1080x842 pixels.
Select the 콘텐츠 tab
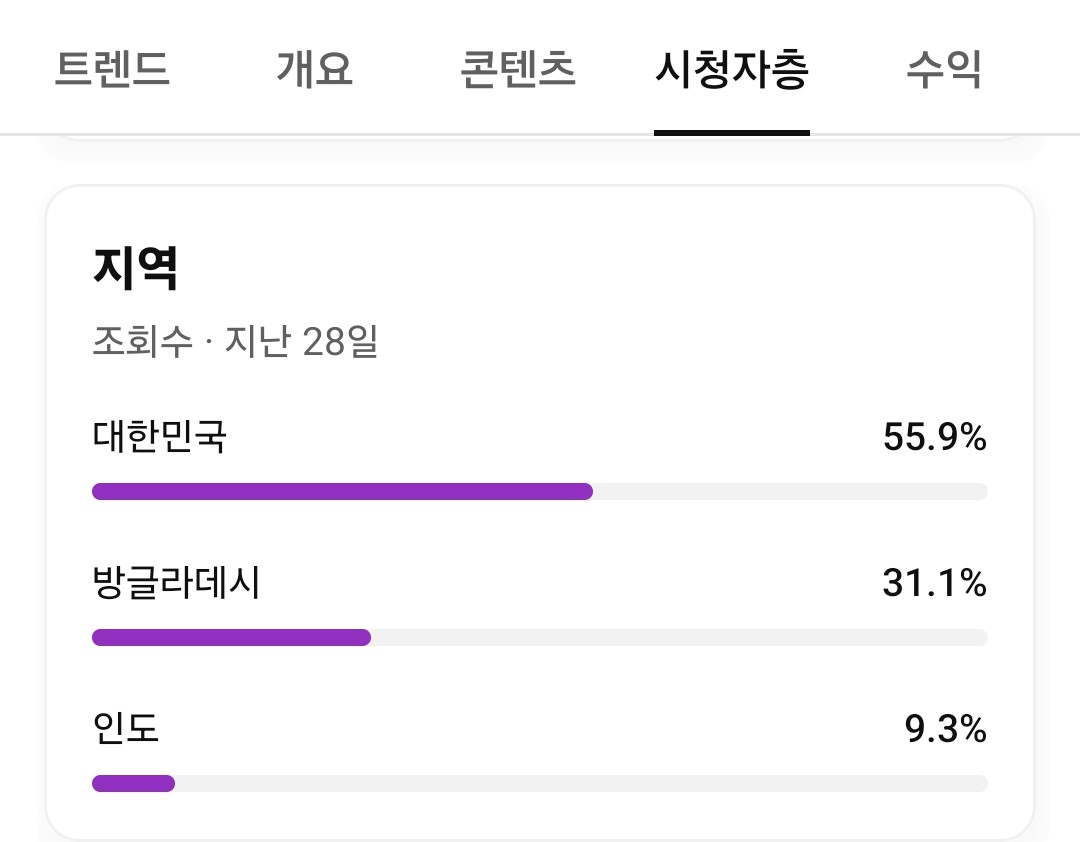tap(518, 70)
